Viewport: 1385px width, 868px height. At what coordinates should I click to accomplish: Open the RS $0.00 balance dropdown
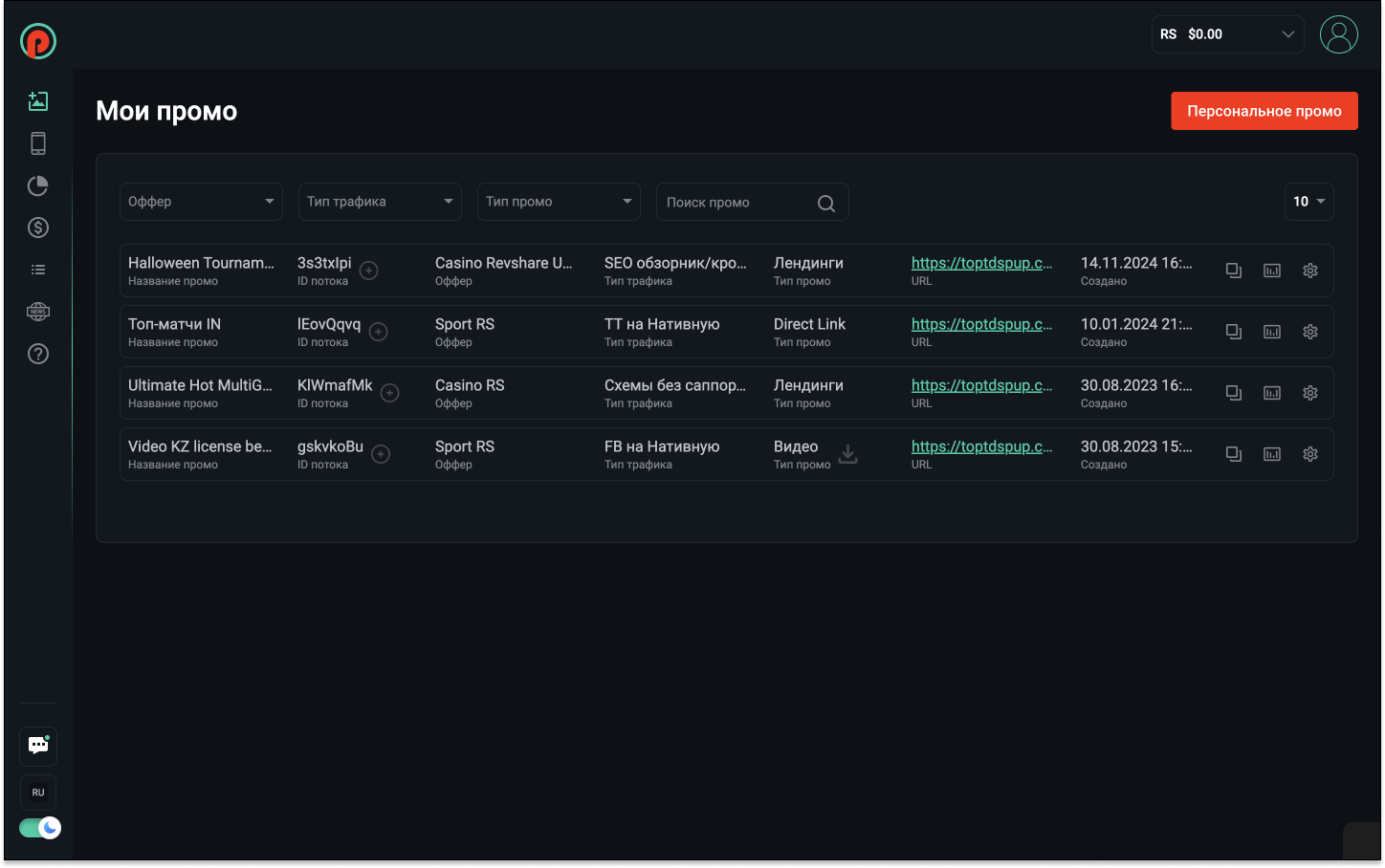[1227, 34]
